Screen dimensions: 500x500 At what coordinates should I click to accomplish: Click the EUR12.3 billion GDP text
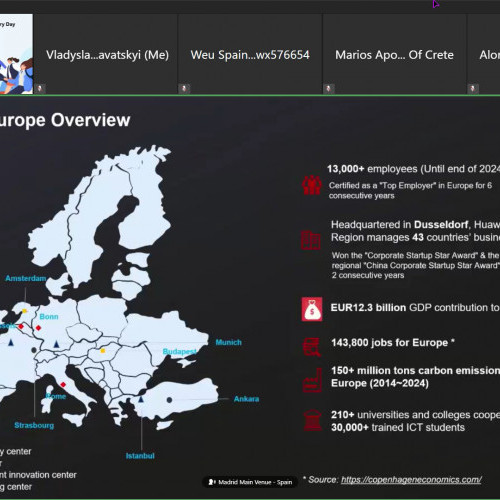415,307
